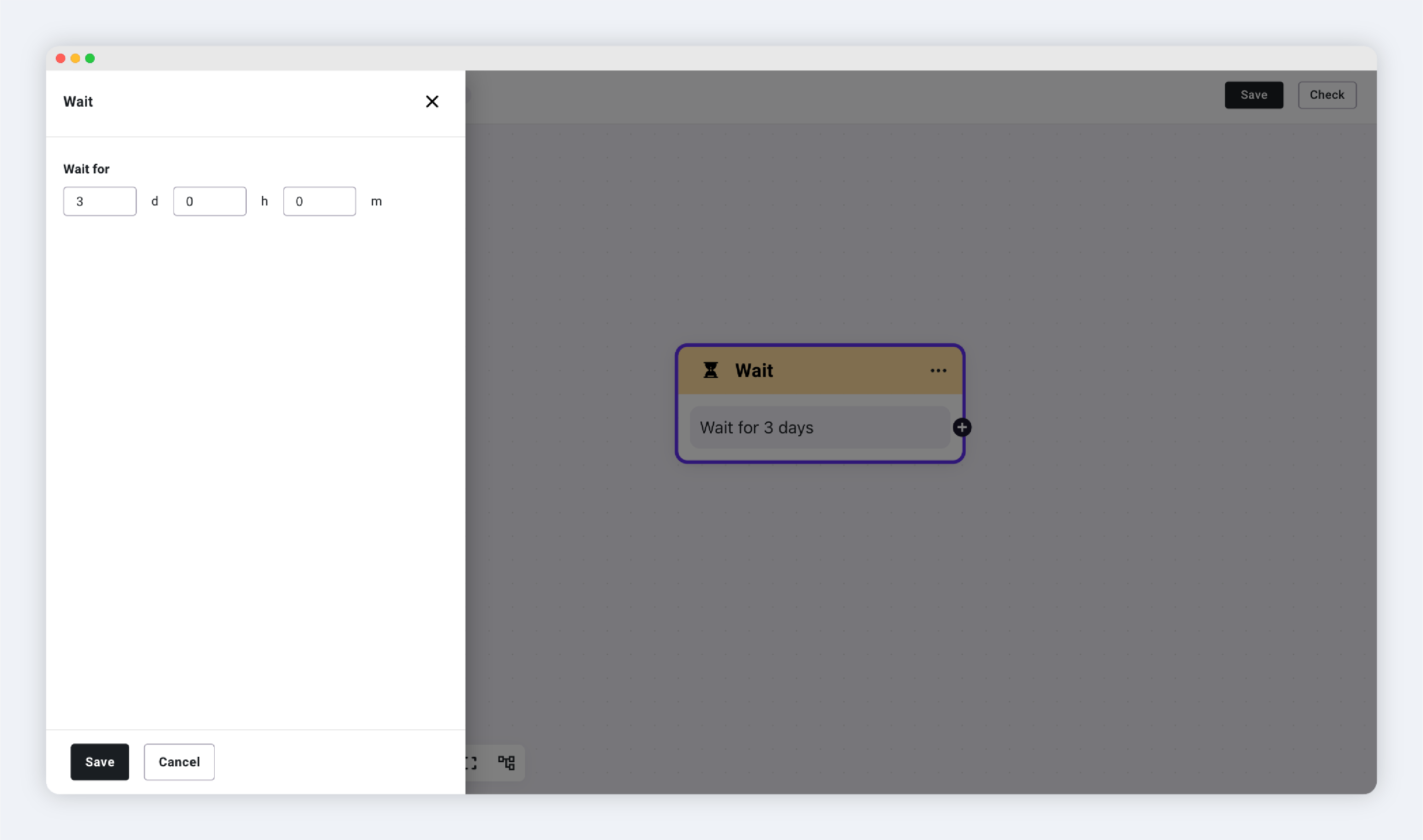
Task: Focus the days input field showing 3
Action: pyautogui.click(x=100, y=201)
